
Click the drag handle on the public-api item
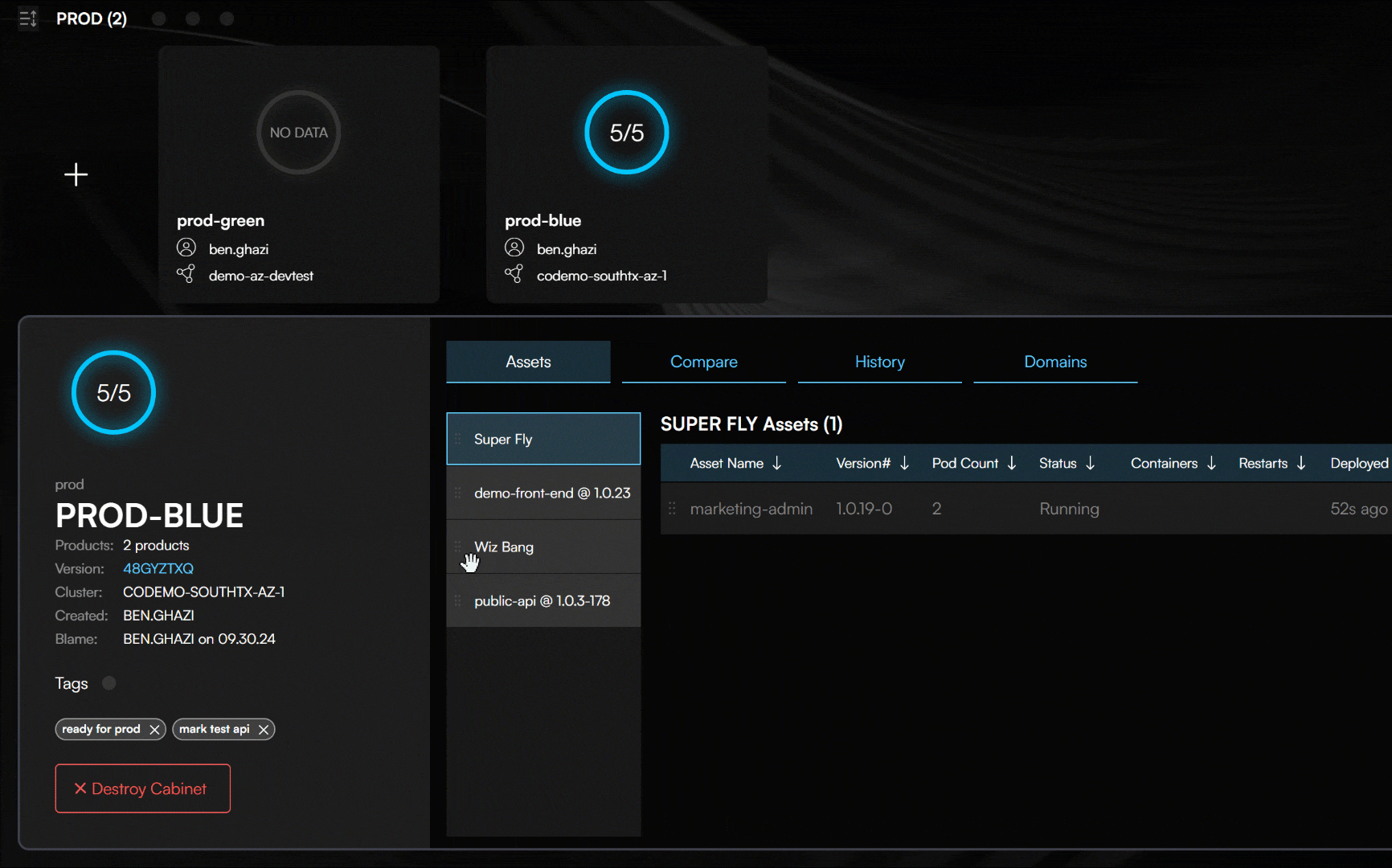click(x=458, y=600)
